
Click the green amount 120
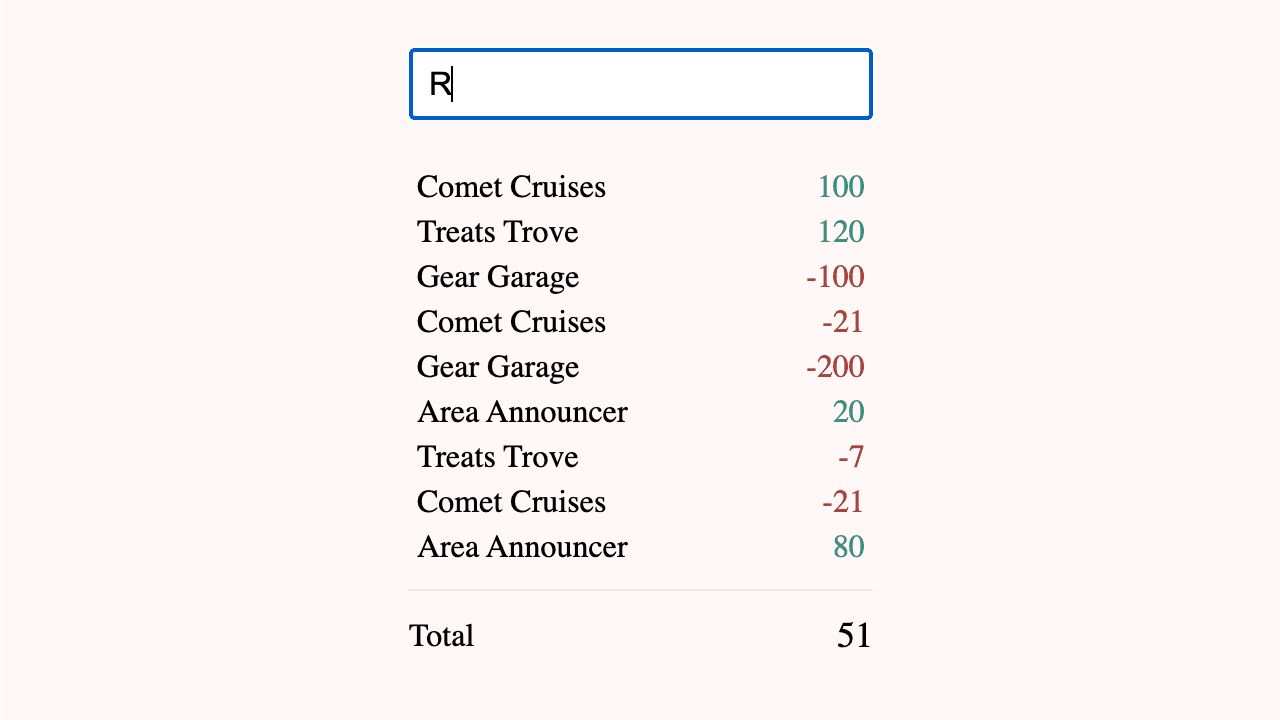pos(843,232)
